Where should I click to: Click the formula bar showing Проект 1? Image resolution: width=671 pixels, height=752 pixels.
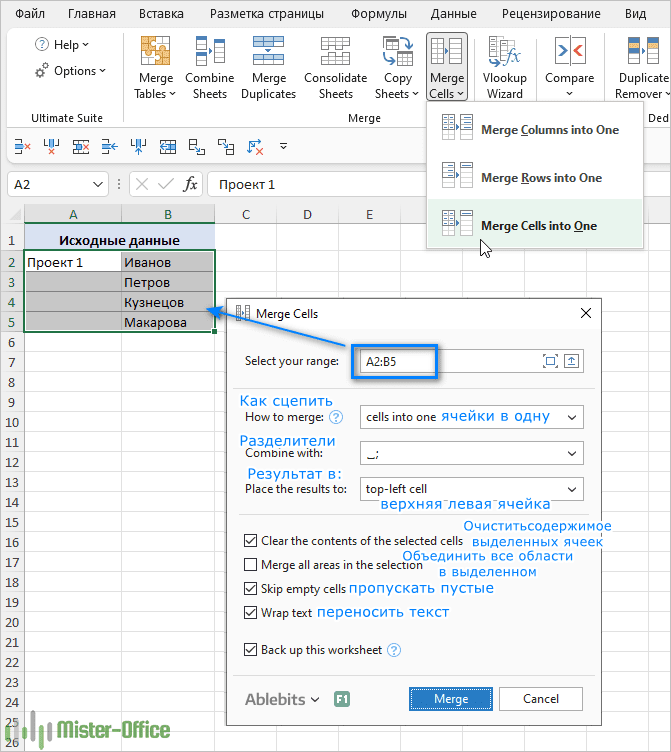317,184
